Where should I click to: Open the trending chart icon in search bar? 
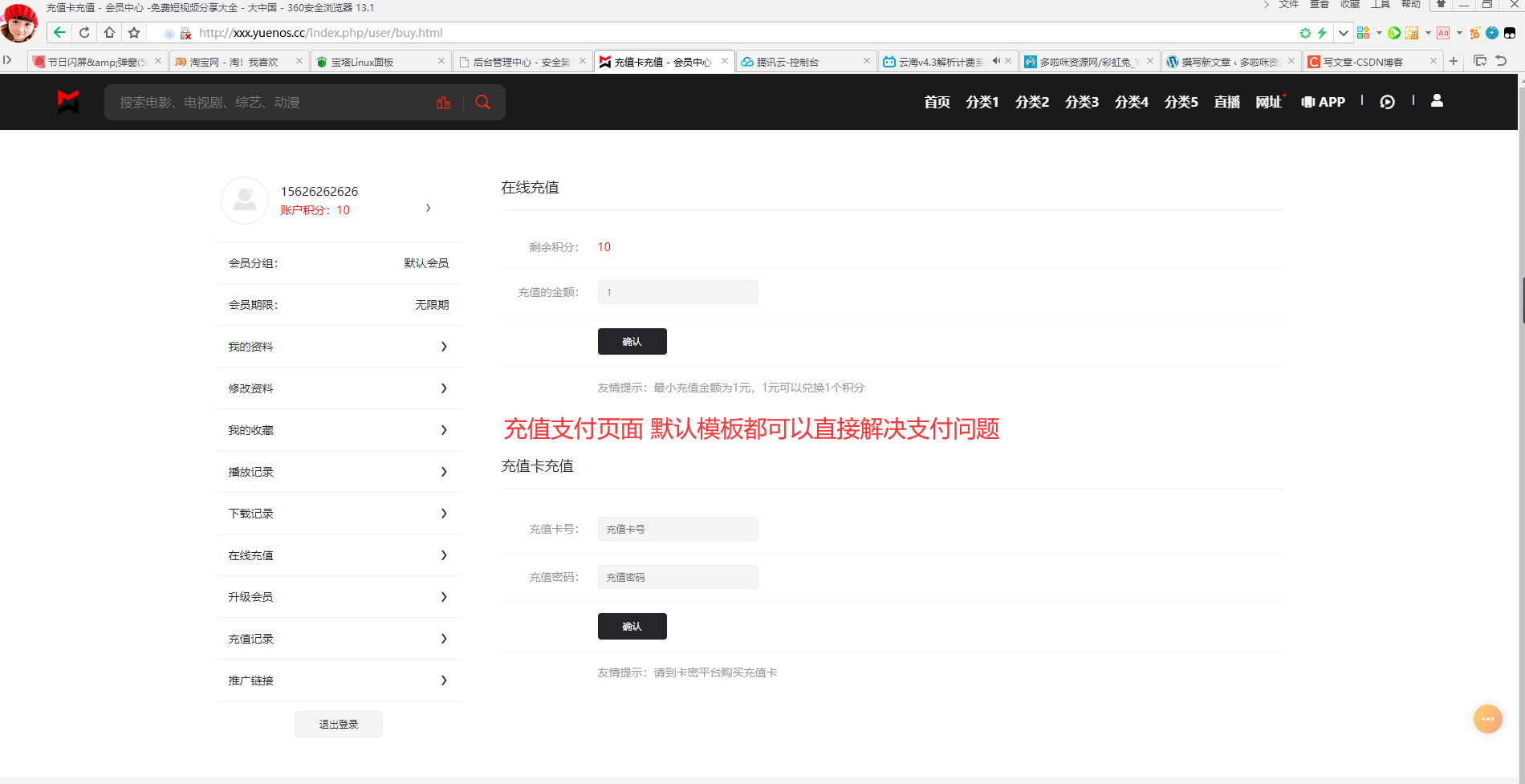click(444, 102)
